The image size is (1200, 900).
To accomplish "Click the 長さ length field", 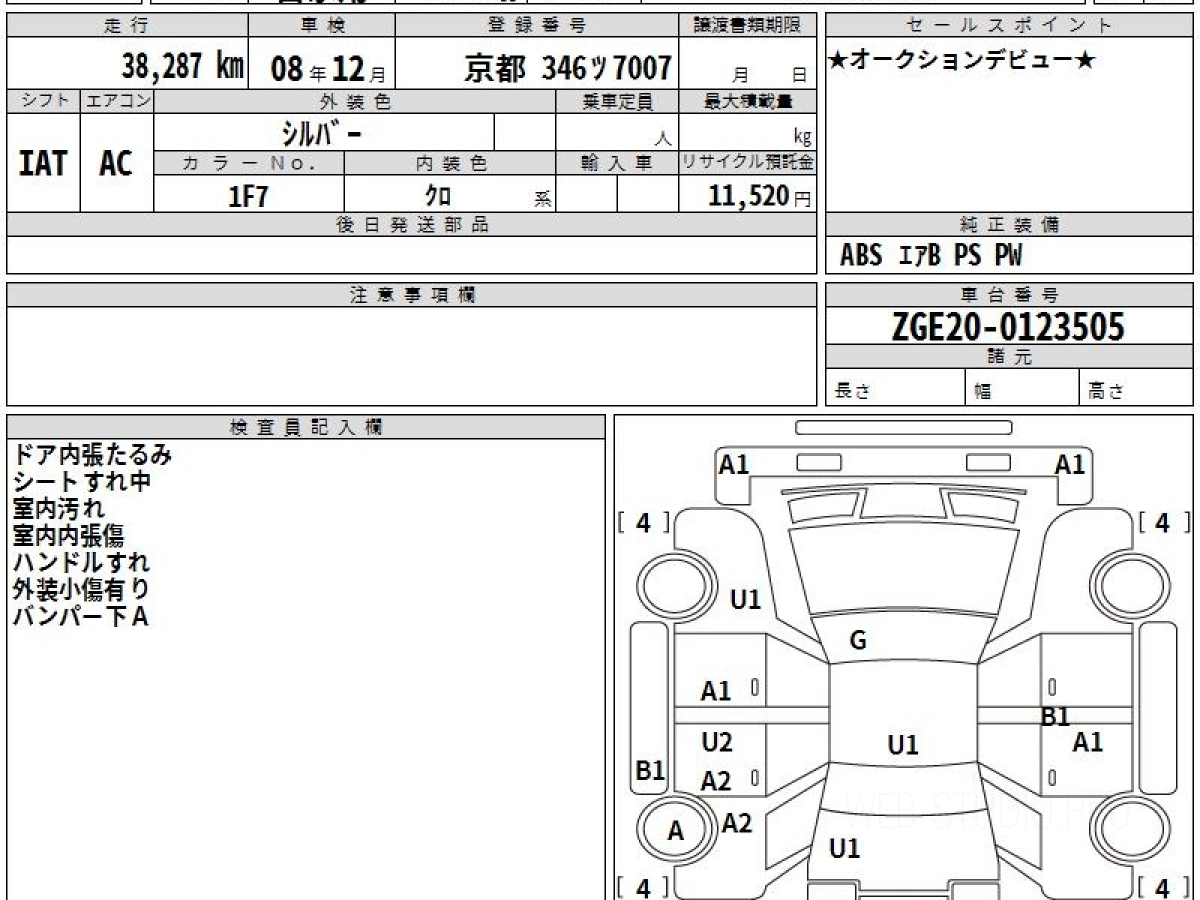I will (895, 389).
